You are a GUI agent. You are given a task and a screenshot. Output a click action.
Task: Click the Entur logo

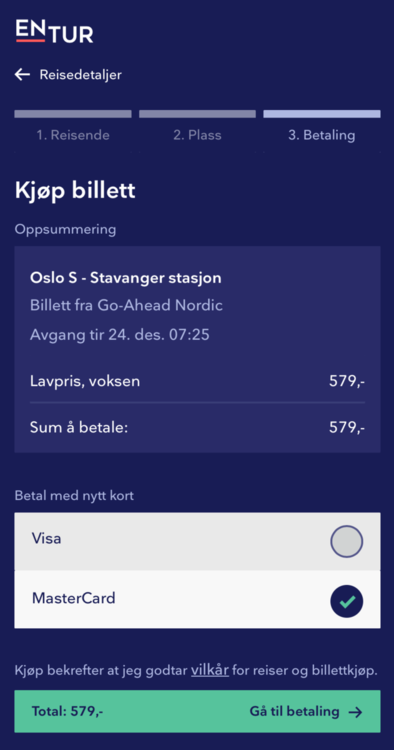[x=55, y=31]
